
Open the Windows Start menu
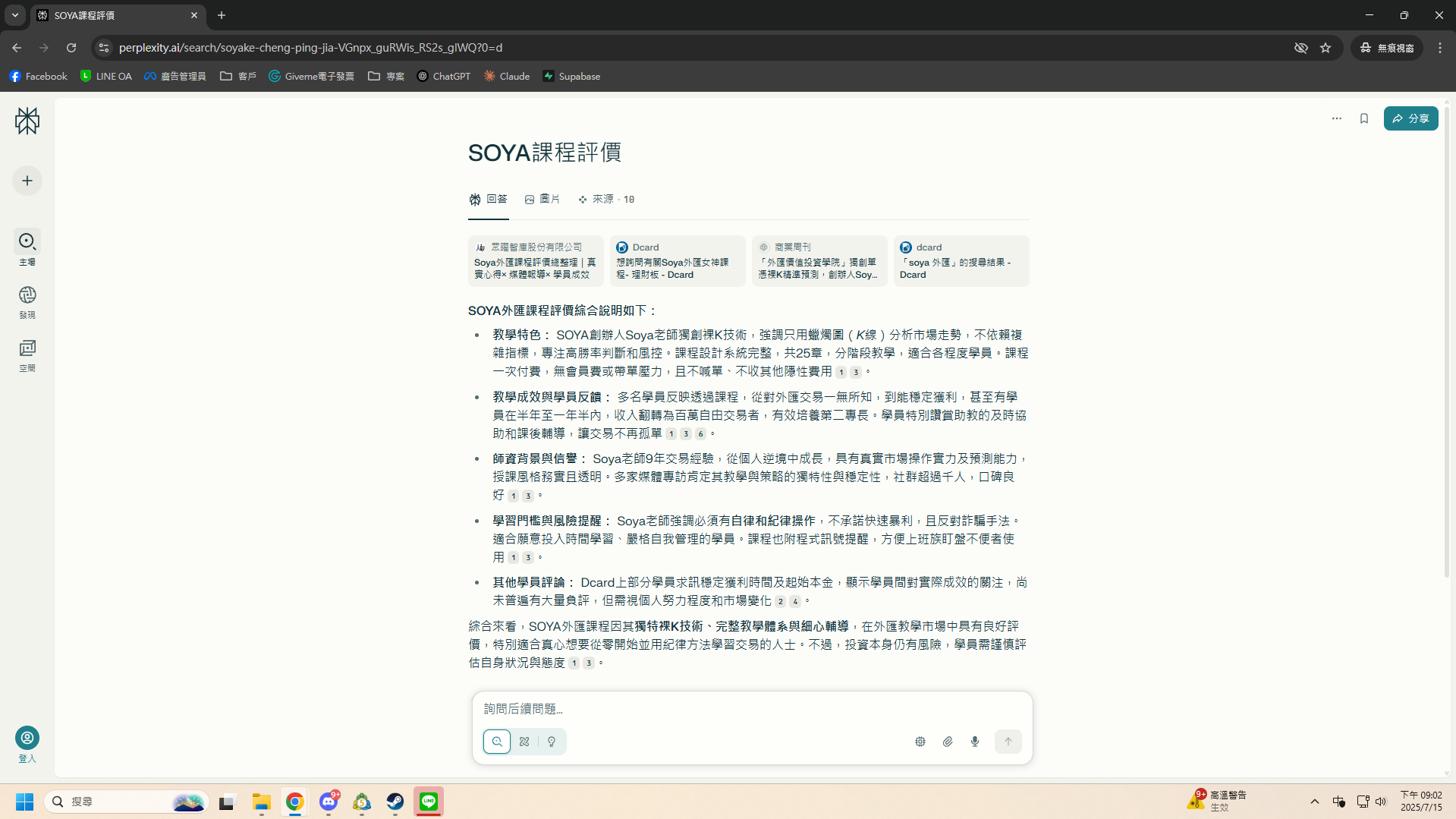coord(25,802)
